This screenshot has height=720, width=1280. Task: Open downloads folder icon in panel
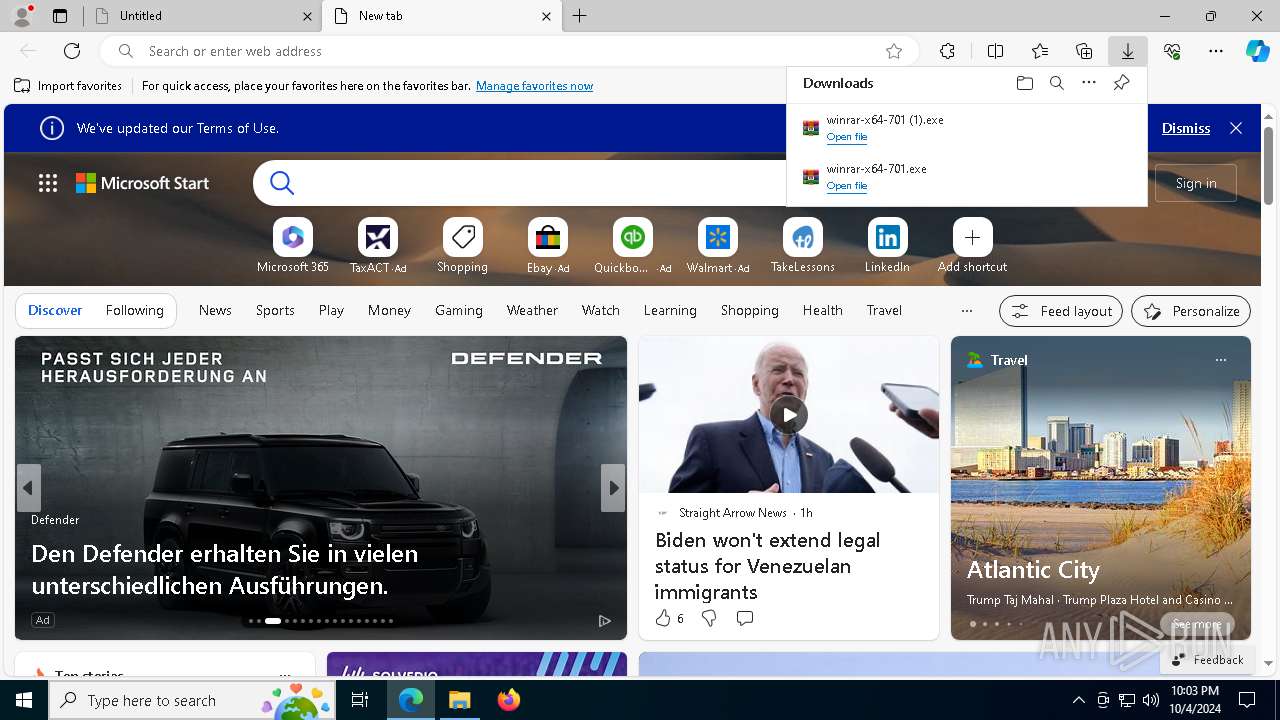[x=1024, y=83]
